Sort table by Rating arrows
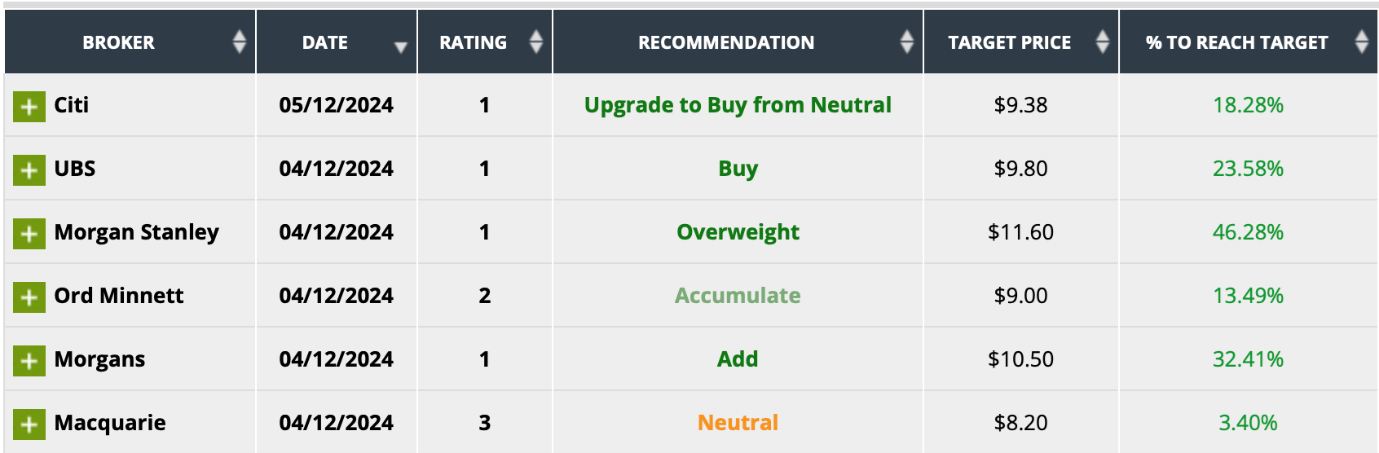Screen dimensions: 1379x453 [x=536, y=42]
